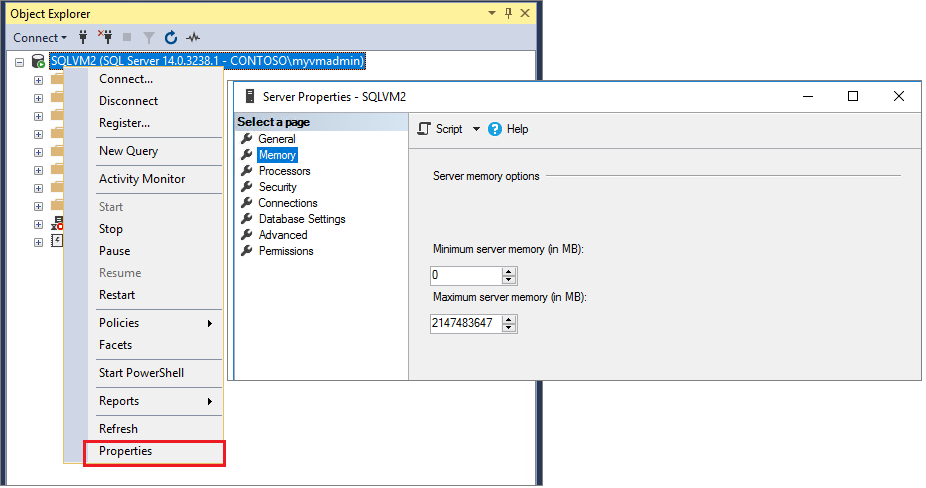The image size is (926, 488).
Task: Click the Help icon in Server Properties
Action: click(495, 129)
